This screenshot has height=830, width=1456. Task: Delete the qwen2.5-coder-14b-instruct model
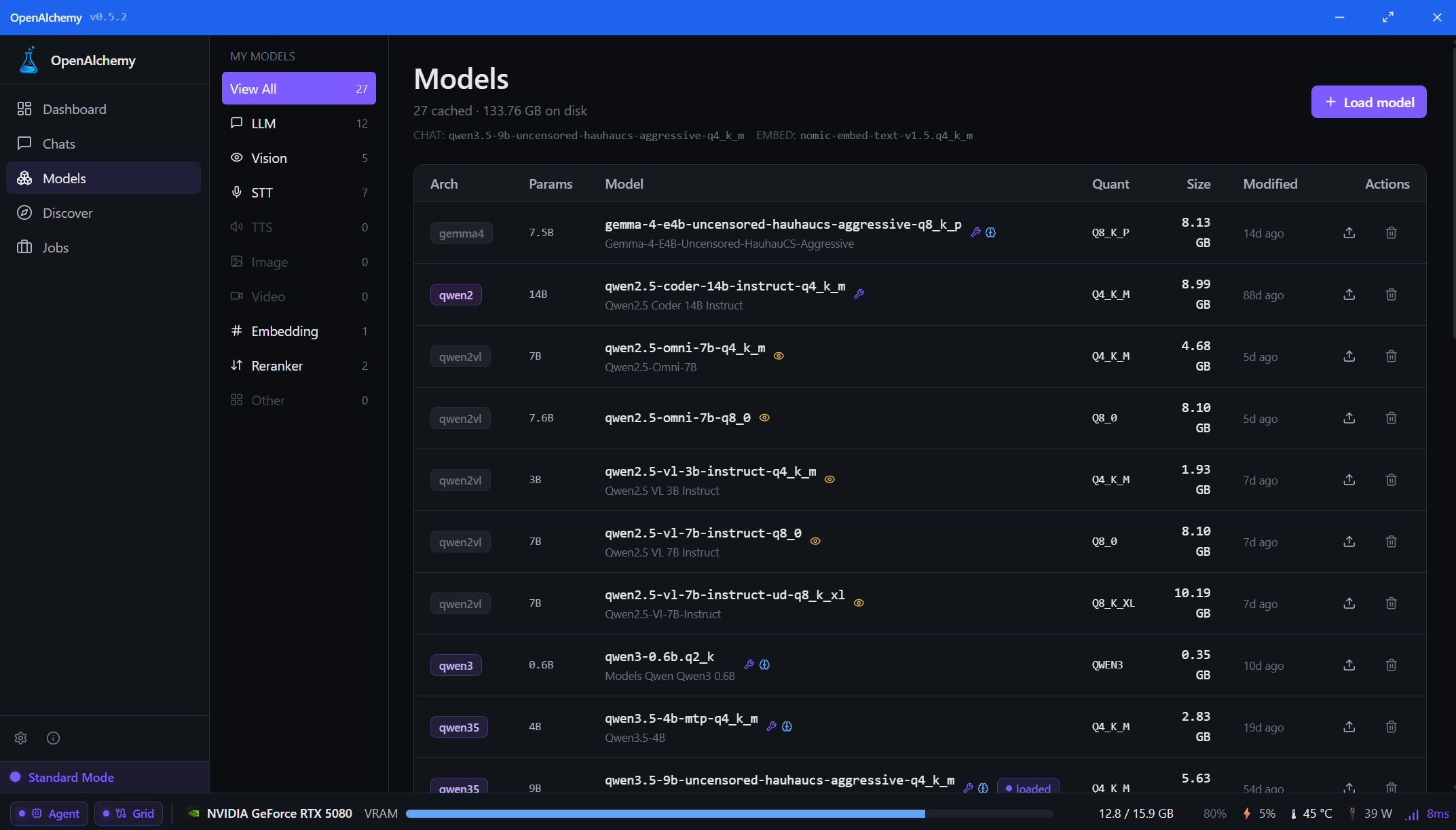pyautogui.click(x=1391, y=295)
